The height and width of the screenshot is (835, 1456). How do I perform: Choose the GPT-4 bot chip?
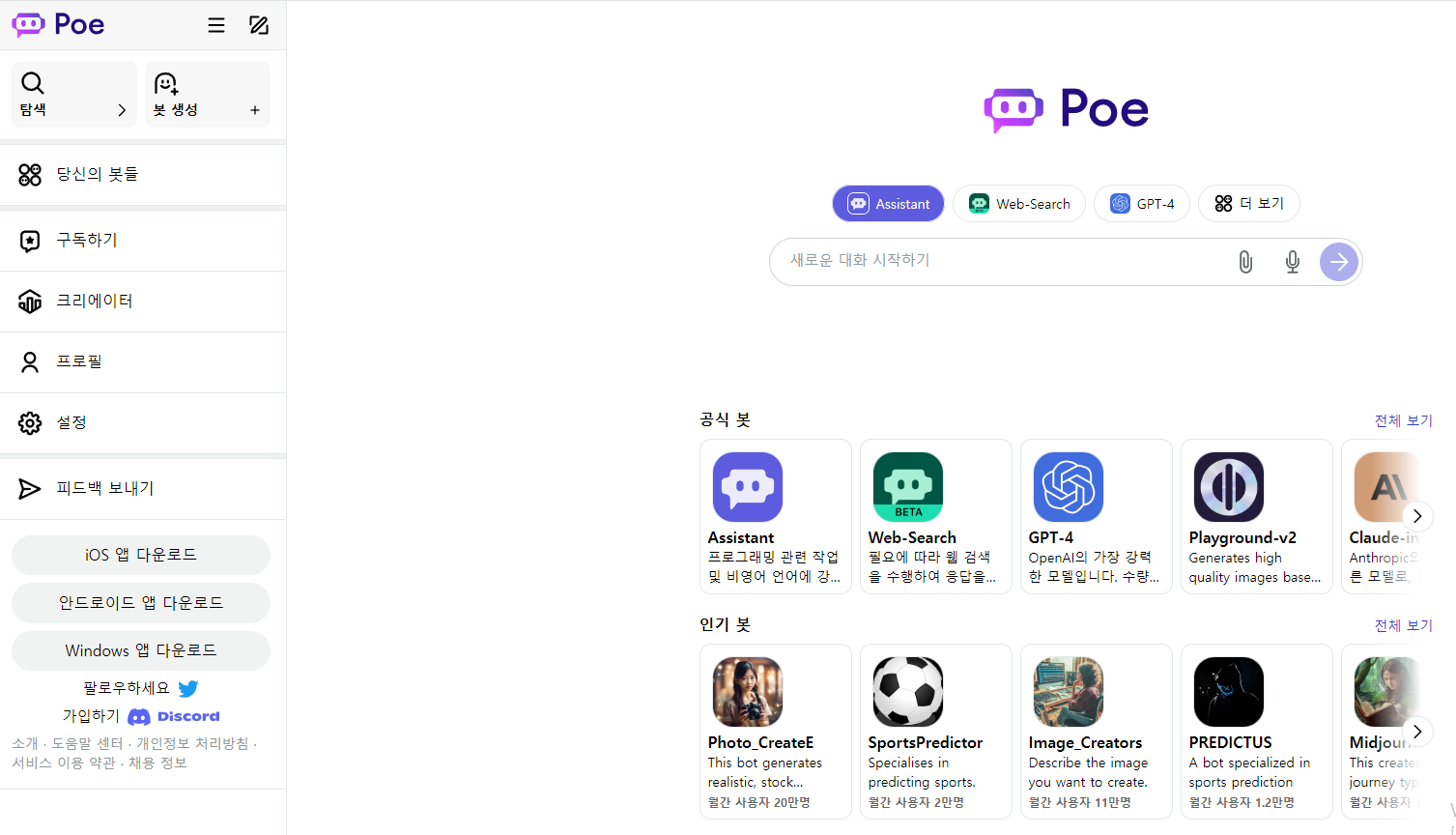[x=1141, y=204]
